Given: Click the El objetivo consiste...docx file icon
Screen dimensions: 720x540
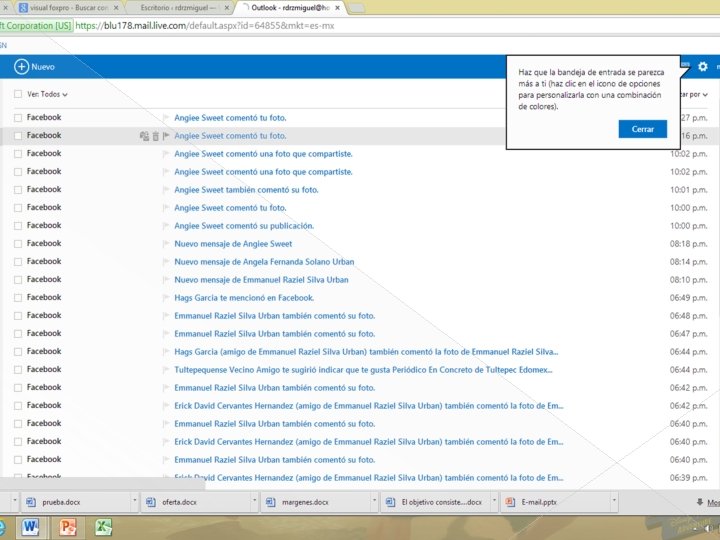Looking at the screenshot, I should [x=390, y=502].
